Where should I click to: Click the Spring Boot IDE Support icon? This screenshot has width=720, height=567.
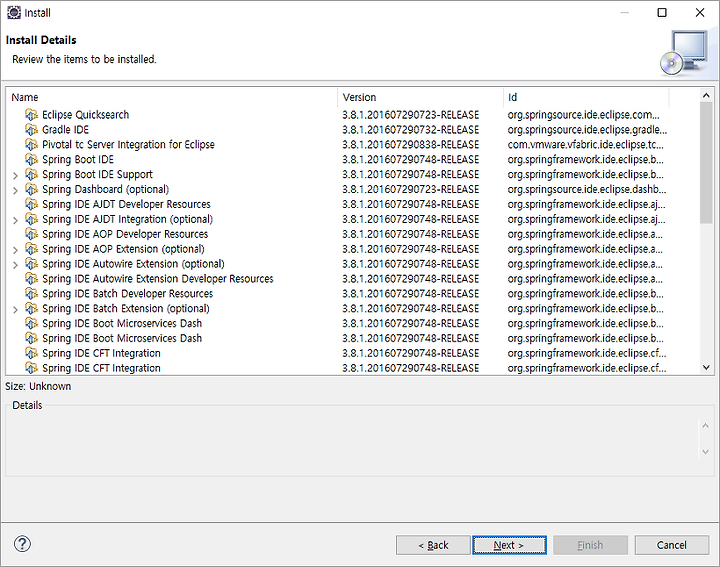tap(31, 174)
